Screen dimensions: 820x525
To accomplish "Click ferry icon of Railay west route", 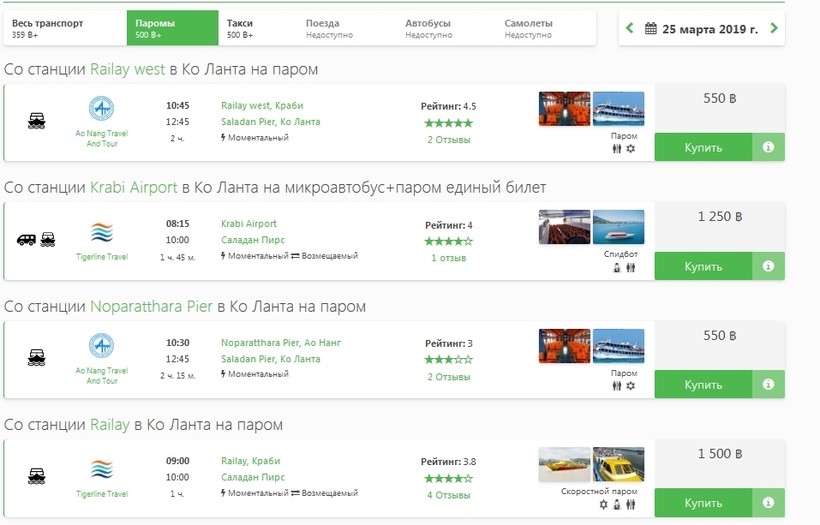I will click(x=37, y=121).
